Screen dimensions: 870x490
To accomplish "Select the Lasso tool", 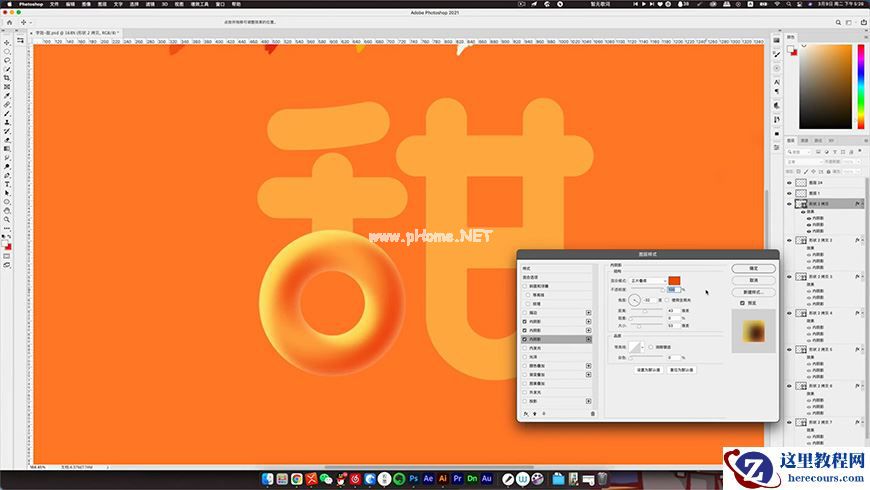I will [x=7, y=60].
